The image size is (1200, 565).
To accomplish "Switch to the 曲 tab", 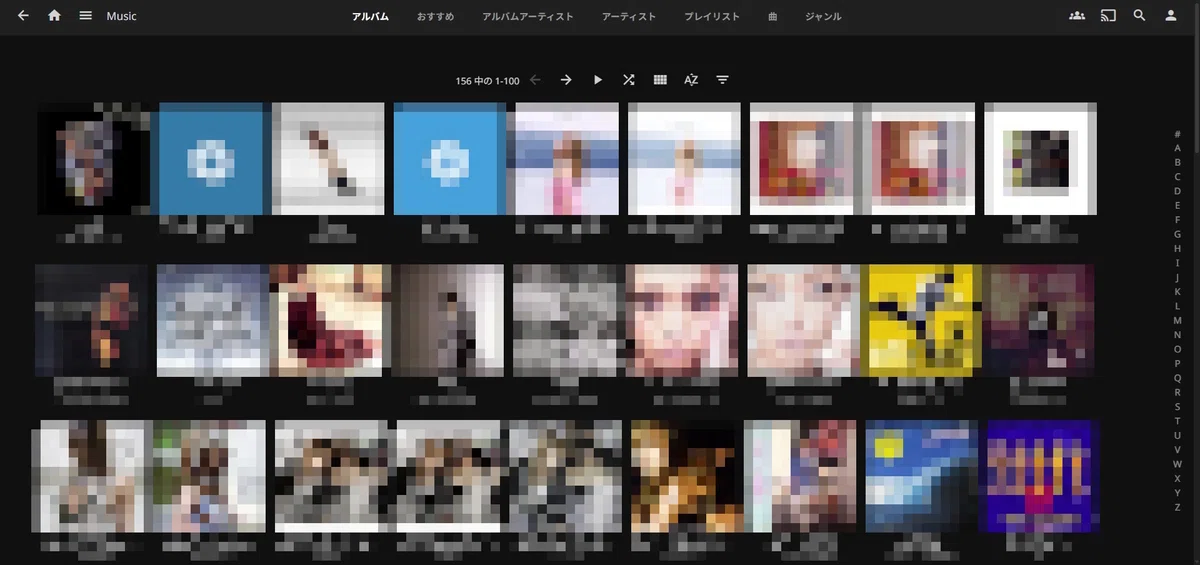I will pyautogui.click(x=773, y=17).
